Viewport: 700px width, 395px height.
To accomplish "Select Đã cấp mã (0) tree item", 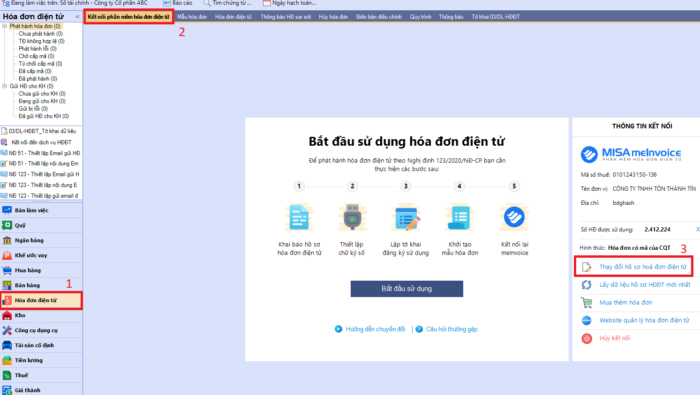I will tap(35, 71).
